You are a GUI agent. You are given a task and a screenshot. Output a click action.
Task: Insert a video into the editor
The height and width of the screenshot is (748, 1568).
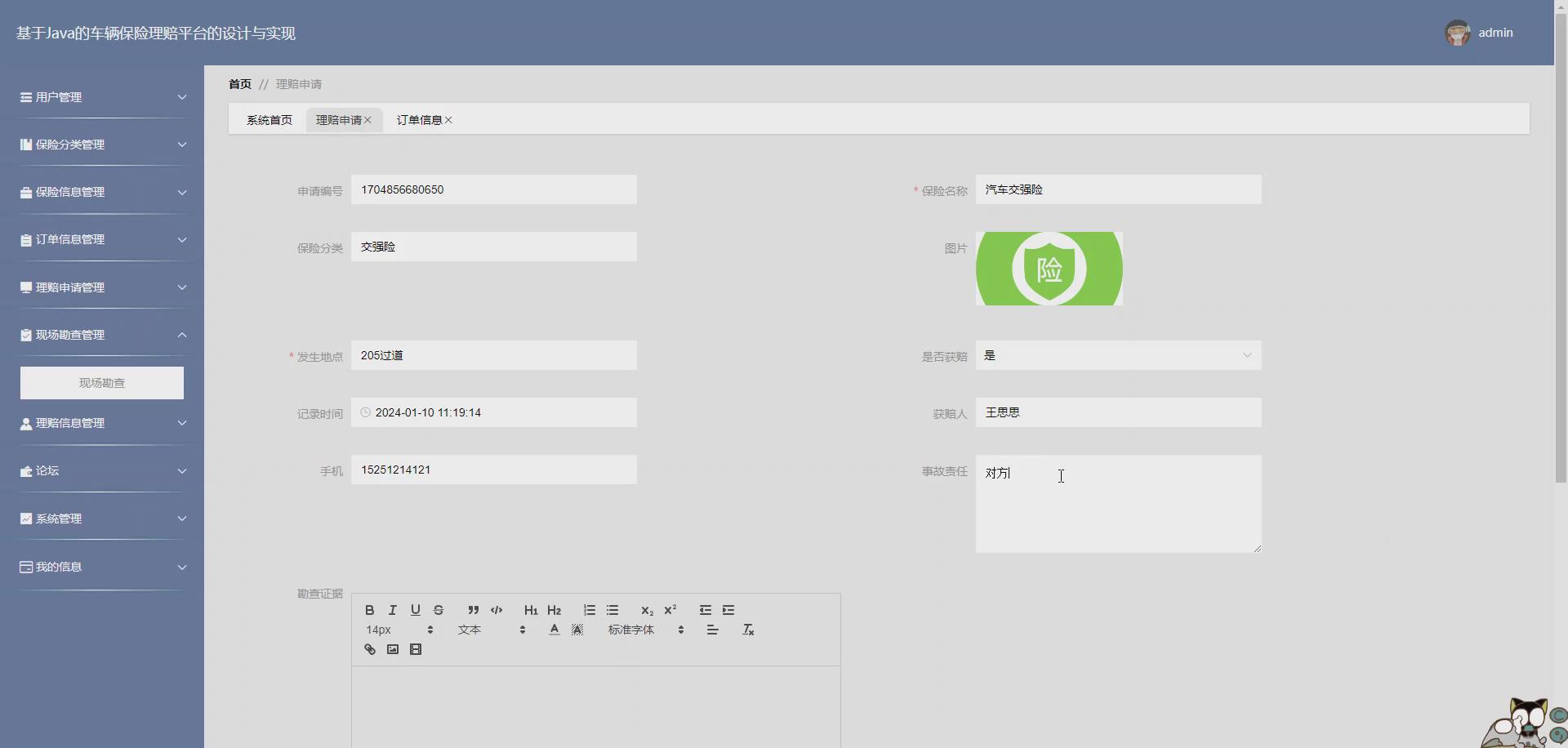point(416,648)
